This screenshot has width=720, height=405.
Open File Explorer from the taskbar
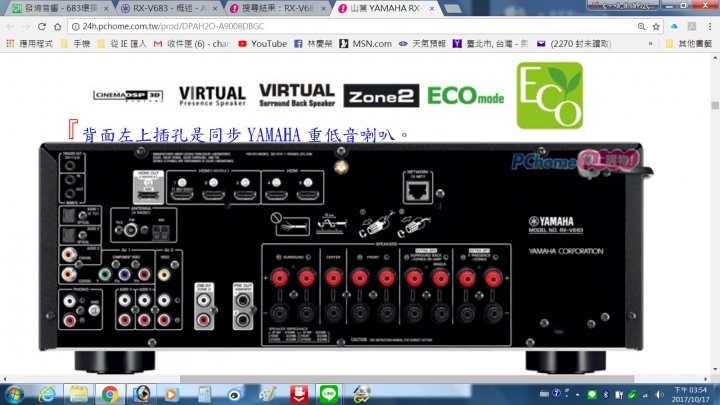[79, 394]
